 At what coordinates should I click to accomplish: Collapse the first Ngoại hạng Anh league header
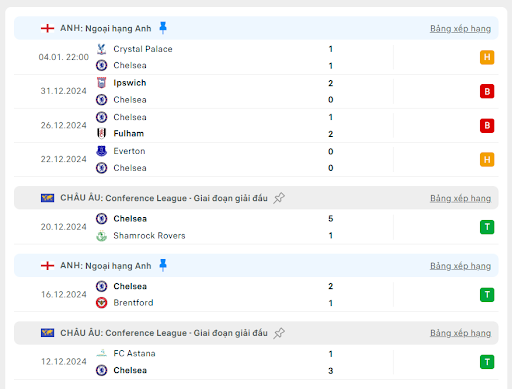coord(256,28)
